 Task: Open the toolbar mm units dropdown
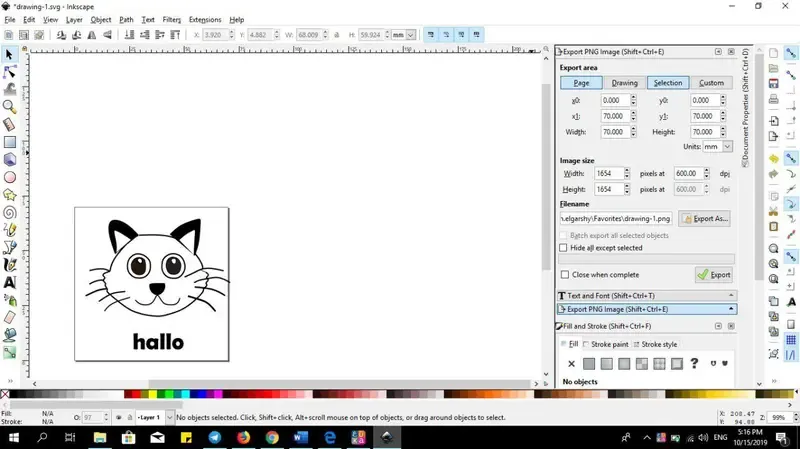[404, 34]
